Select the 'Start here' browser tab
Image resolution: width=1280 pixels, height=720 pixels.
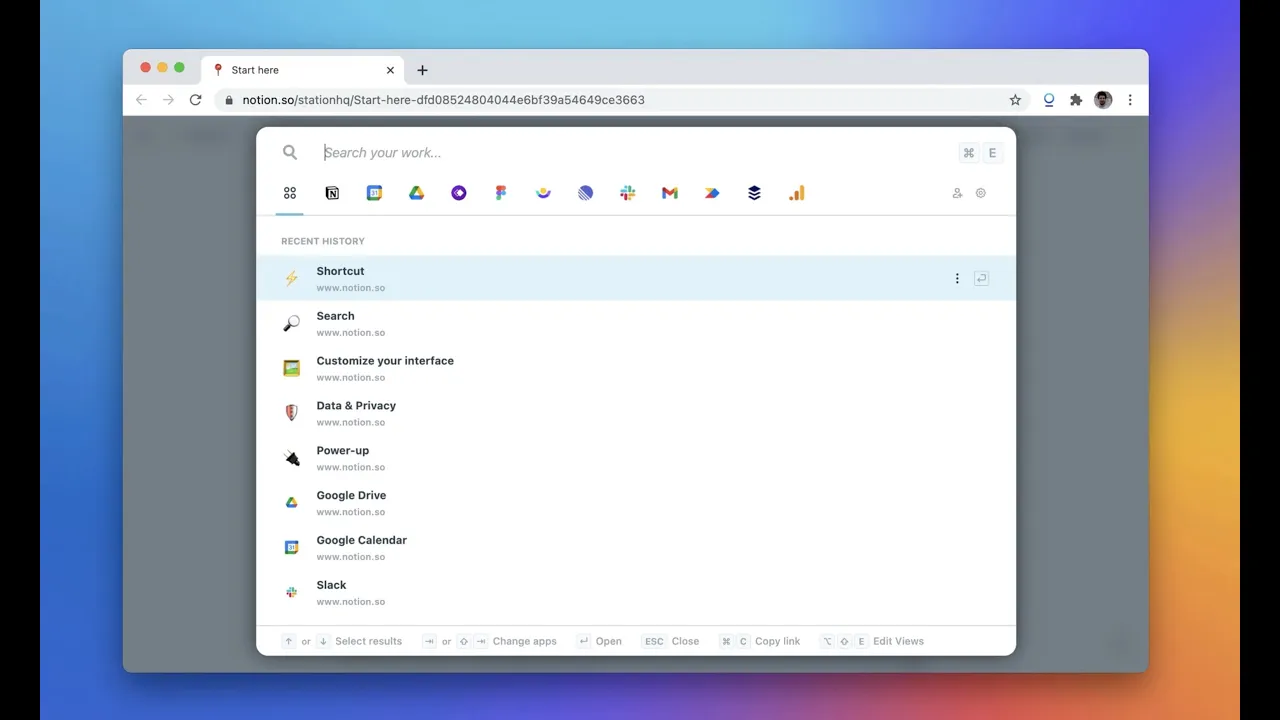303,70
